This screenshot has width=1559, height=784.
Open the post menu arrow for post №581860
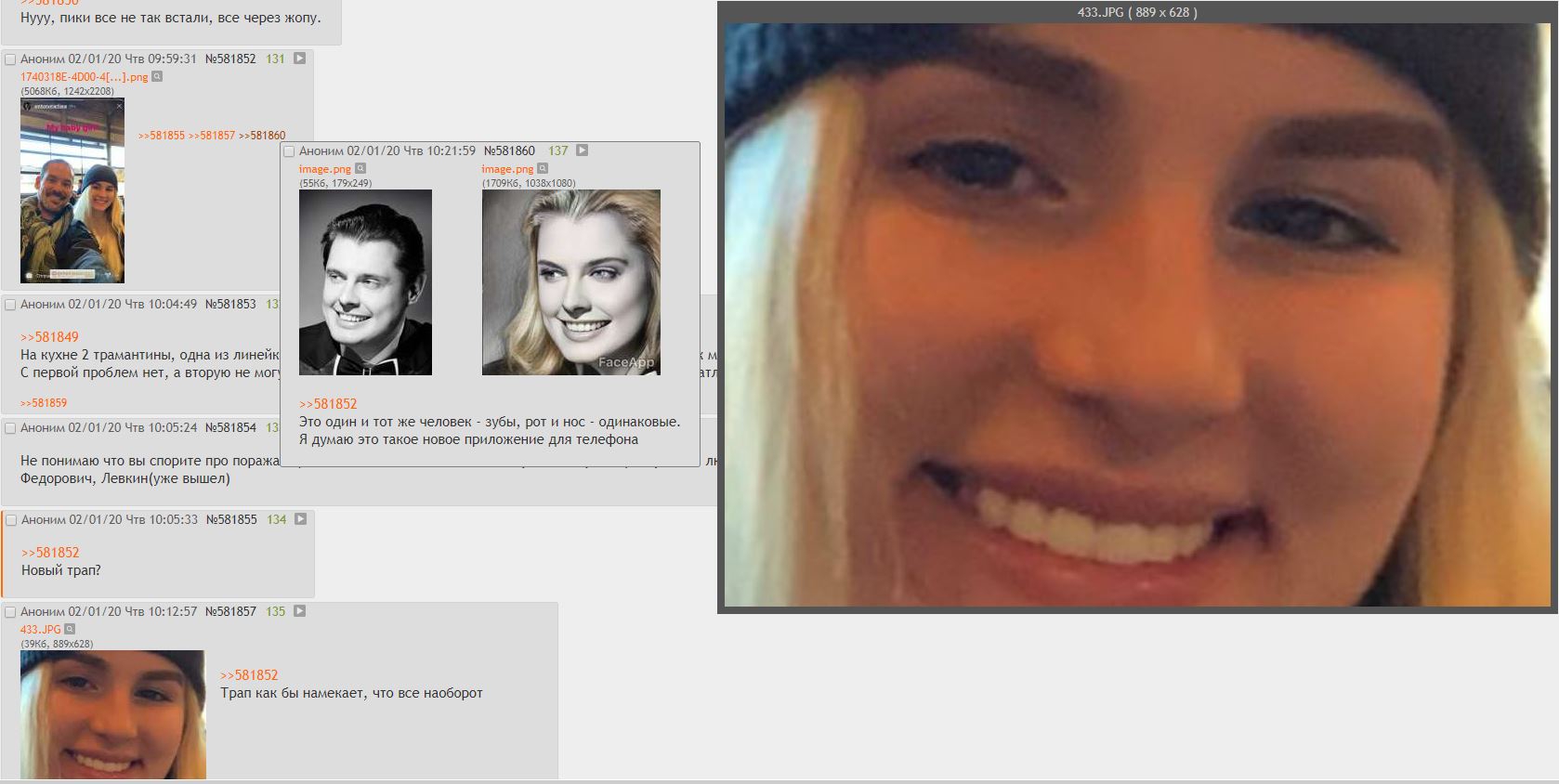(582, 150)
